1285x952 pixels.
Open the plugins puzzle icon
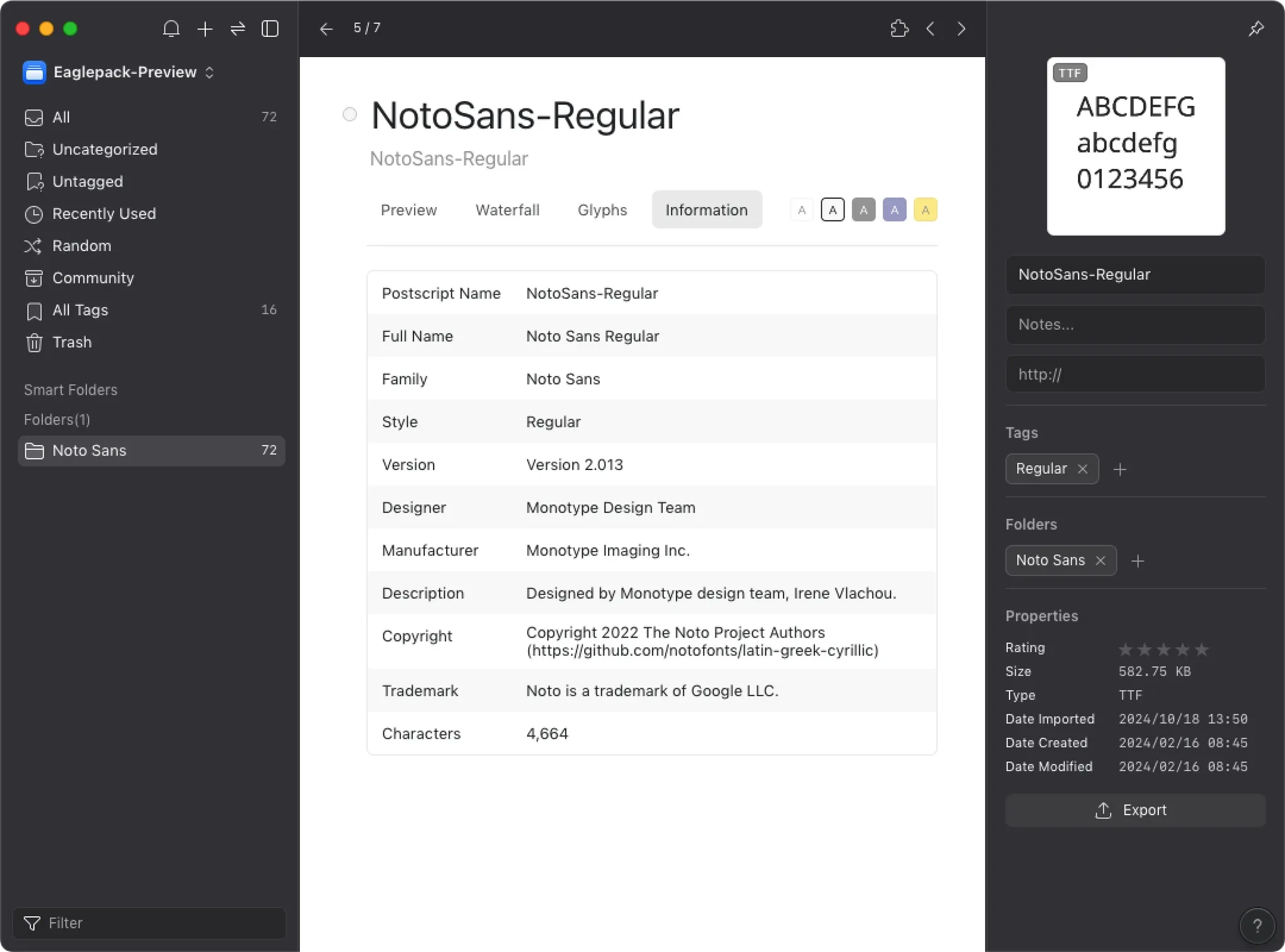pyautogui.click(x=899, y=28)
